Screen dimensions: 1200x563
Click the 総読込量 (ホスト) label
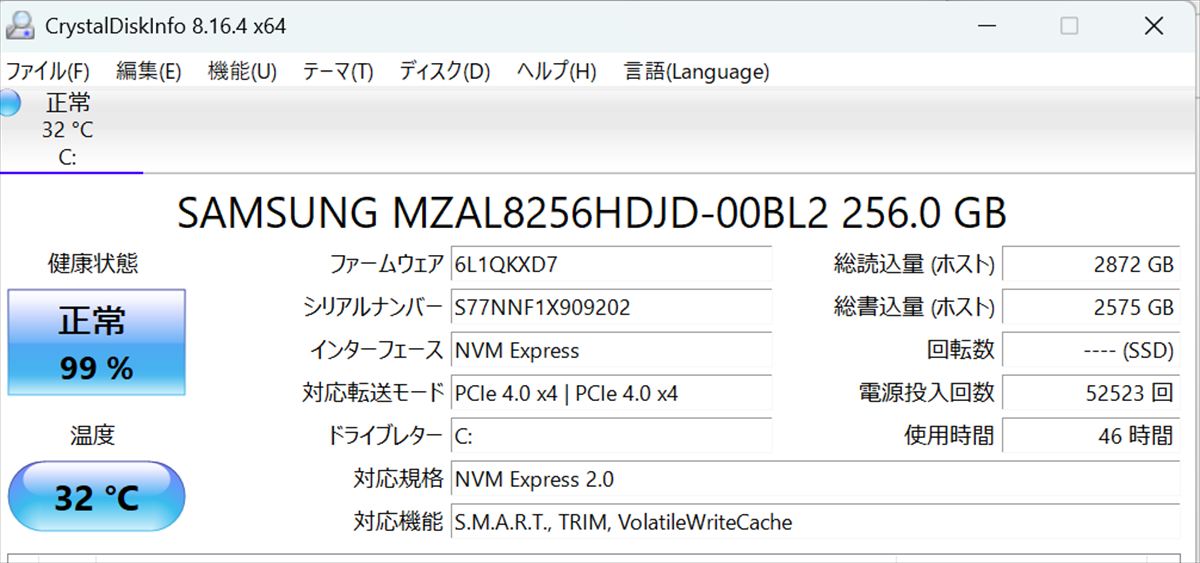click(914, 265)
